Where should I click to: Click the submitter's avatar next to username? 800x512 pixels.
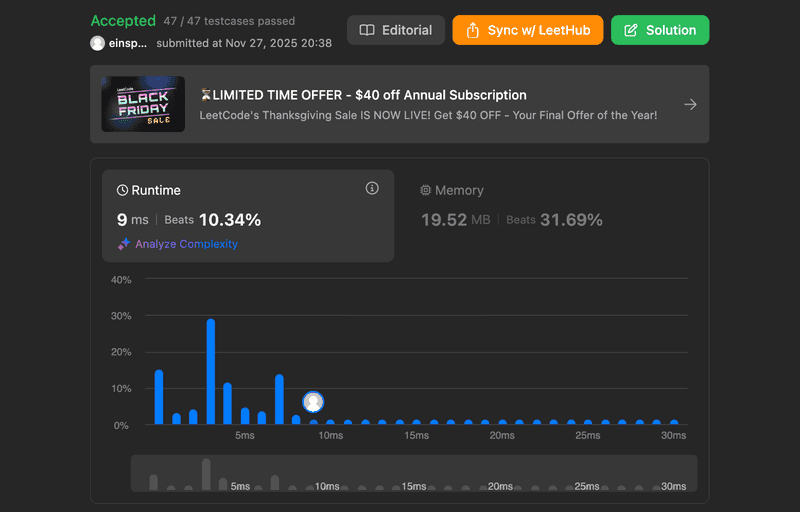coord(97,43)
